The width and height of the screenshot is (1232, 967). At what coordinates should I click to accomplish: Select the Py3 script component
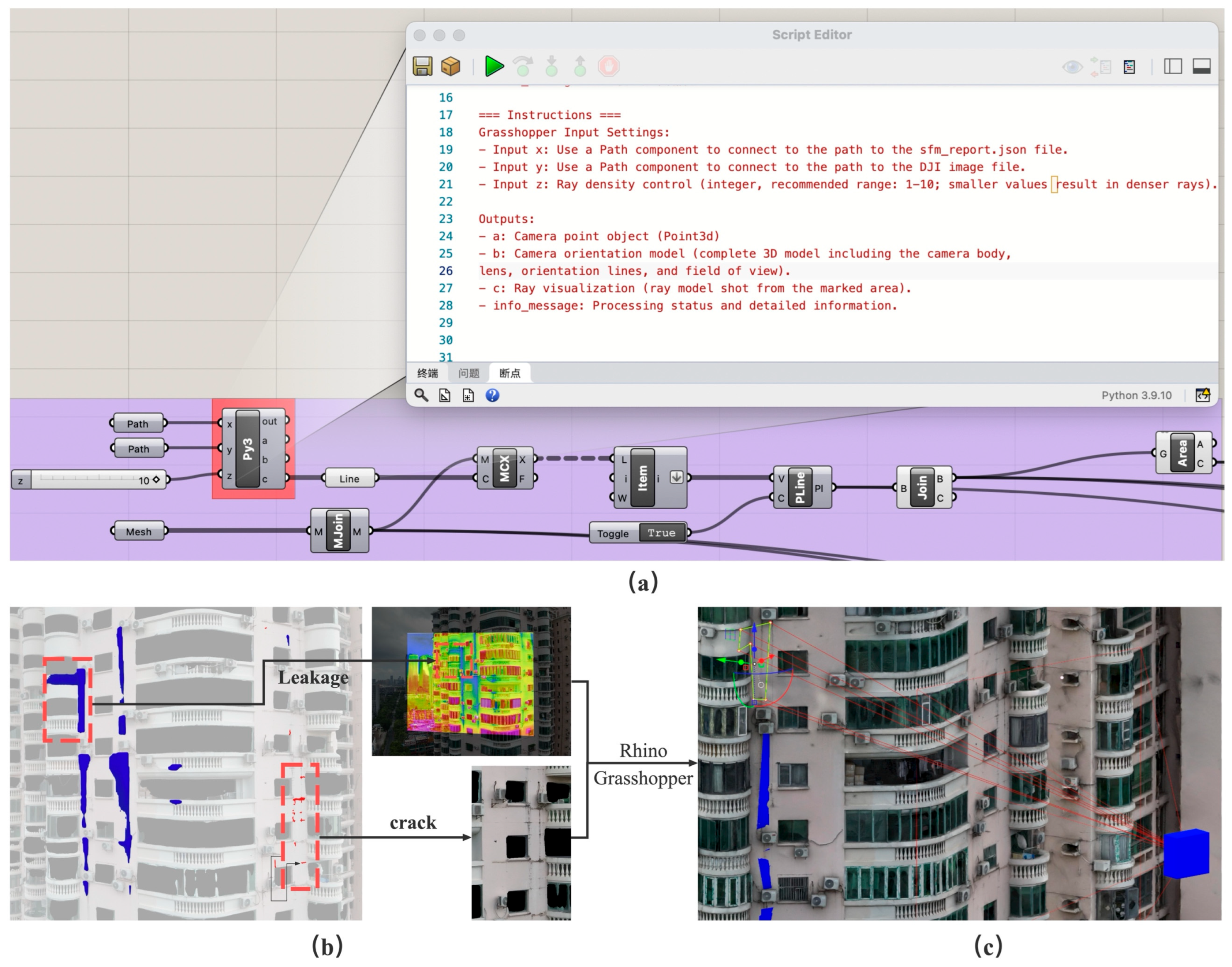coord(247,449)
